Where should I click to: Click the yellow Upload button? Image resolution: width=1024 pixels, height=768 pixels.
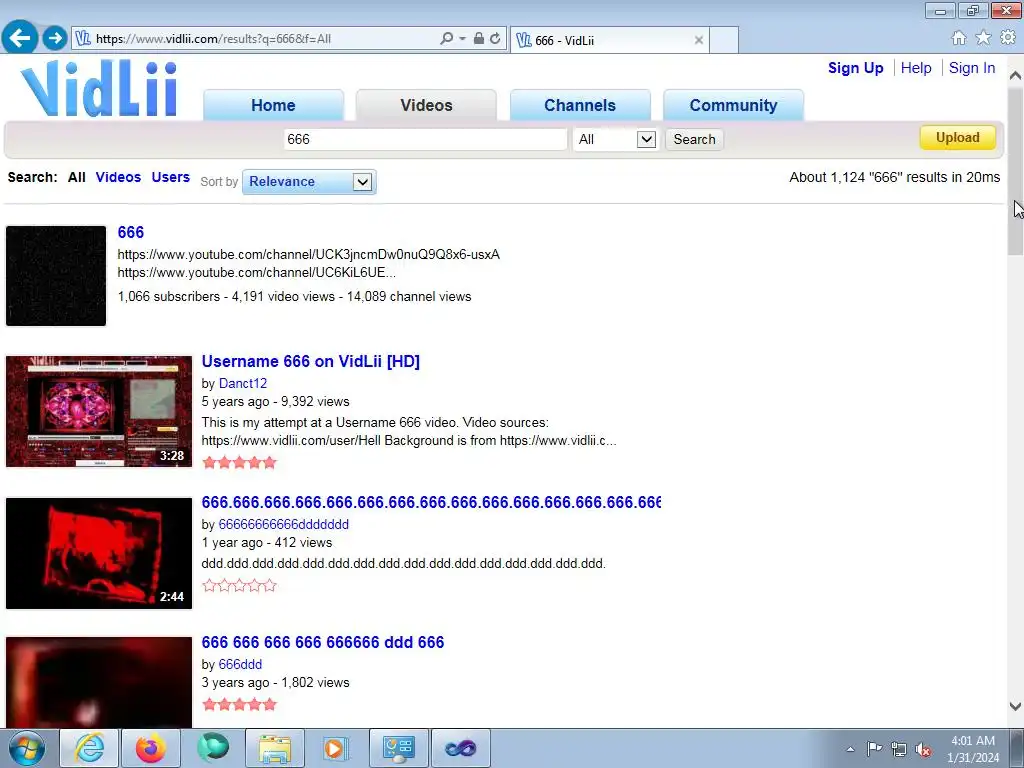tap(957, 138)
